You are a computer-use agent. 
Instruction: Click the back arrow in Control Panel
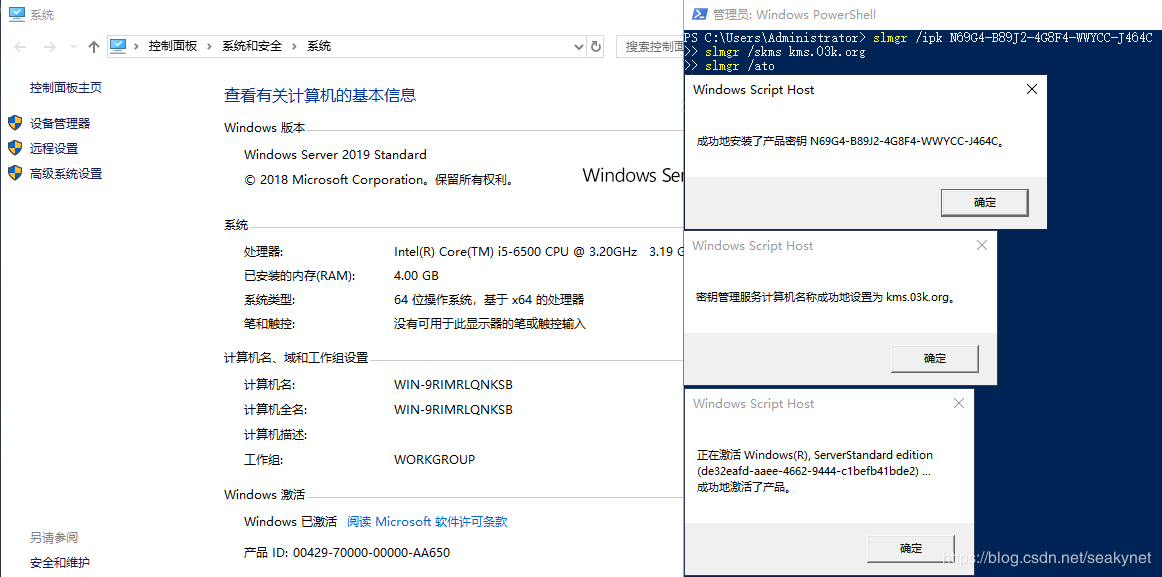22,47
